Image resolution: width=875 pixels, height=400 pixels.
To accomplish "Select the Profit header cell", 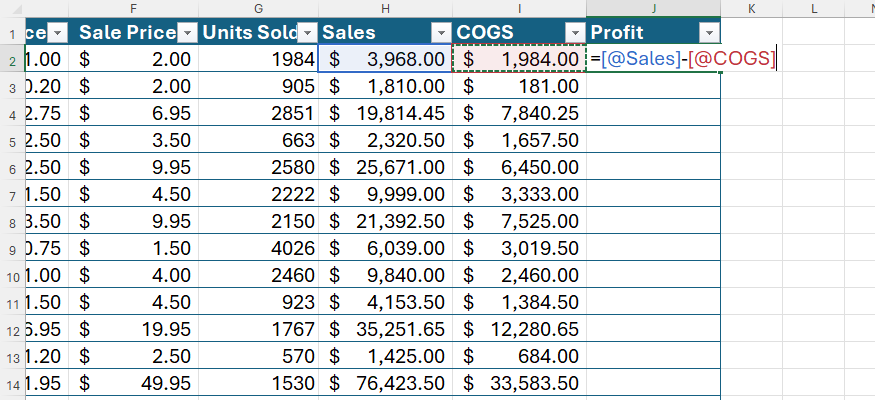I will point(653,32).
